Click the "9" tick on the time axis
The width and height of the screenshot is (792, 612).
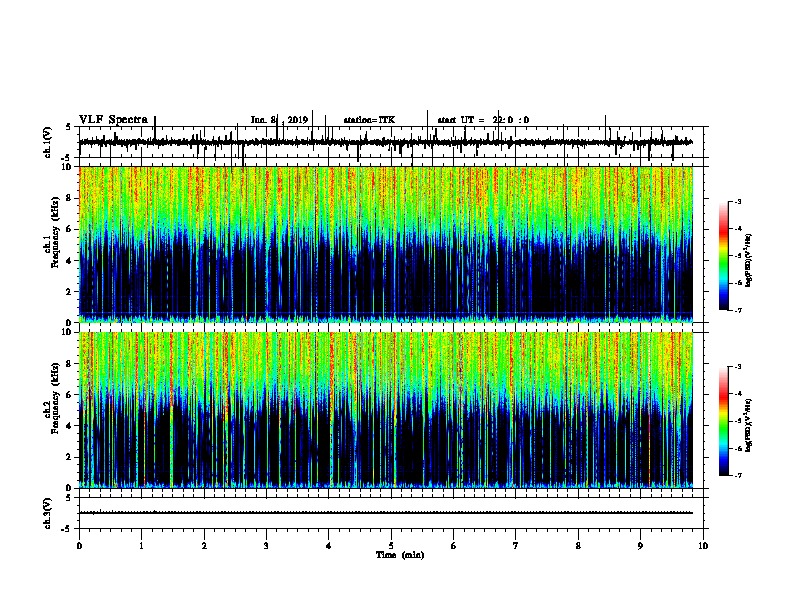[x=640, y=546]
